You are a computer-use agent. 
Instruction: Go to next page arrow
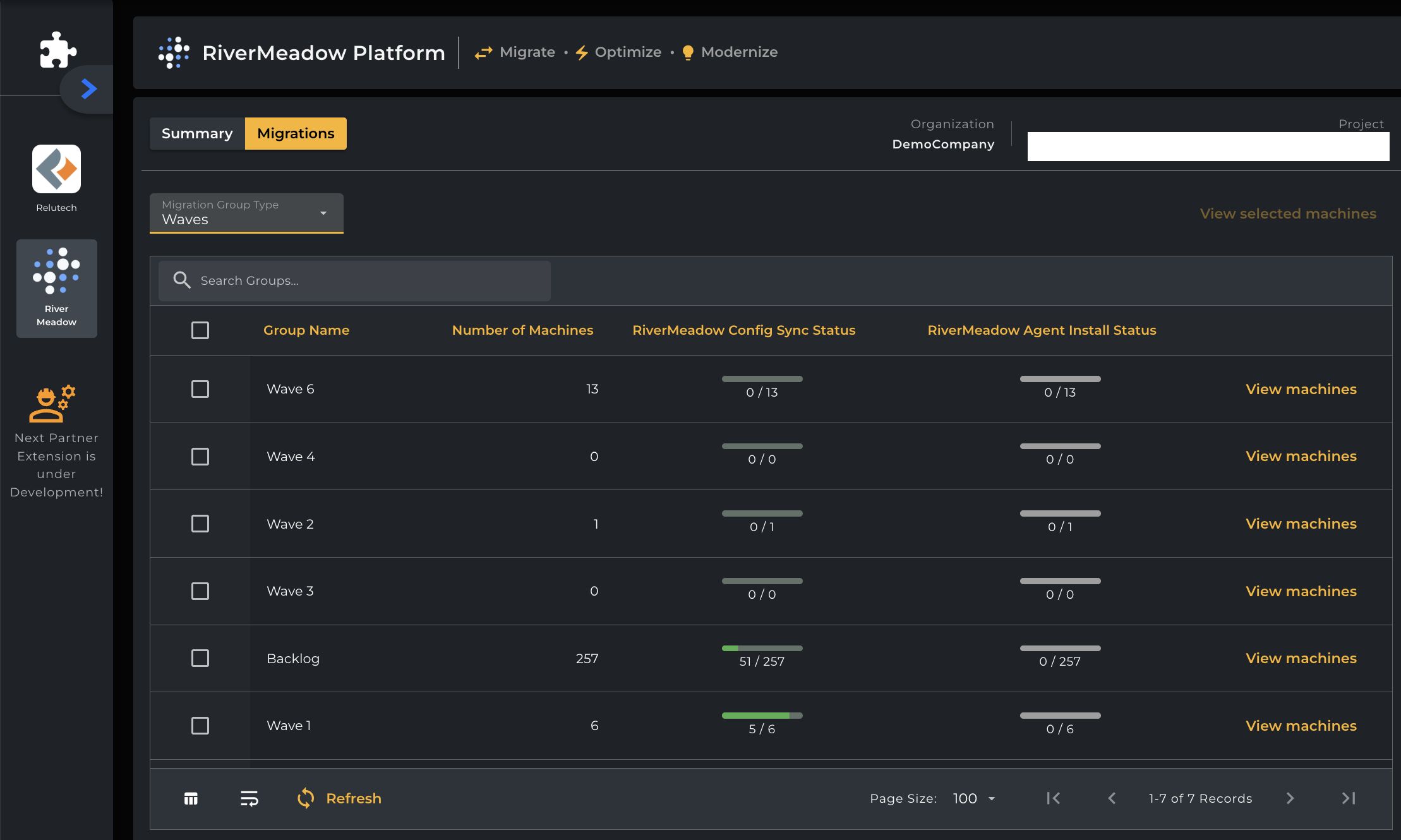pyautogui.click(x=1290, y=798)
